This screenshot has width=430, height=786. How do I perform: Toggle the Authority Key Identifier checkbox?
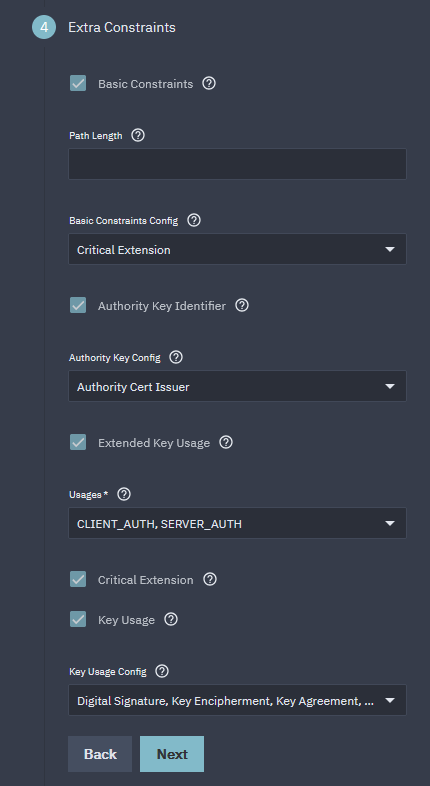(78, 305)
